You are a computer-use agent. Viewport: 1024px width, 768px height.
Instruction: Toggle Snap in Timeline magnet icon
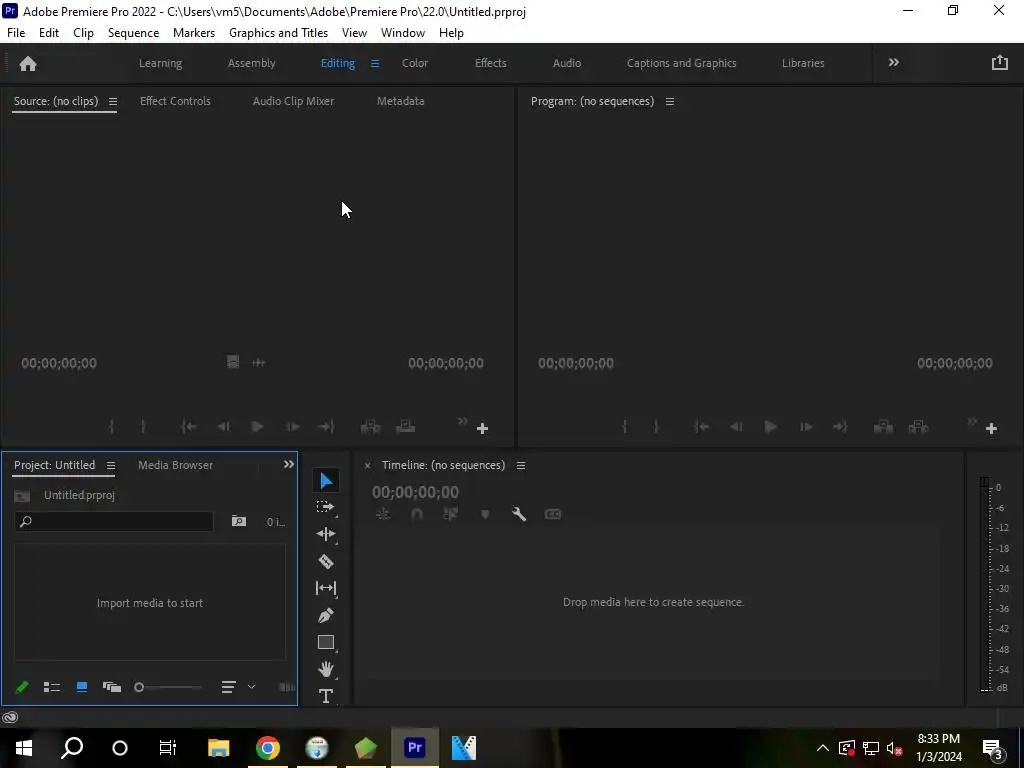(x=417, y=514)
